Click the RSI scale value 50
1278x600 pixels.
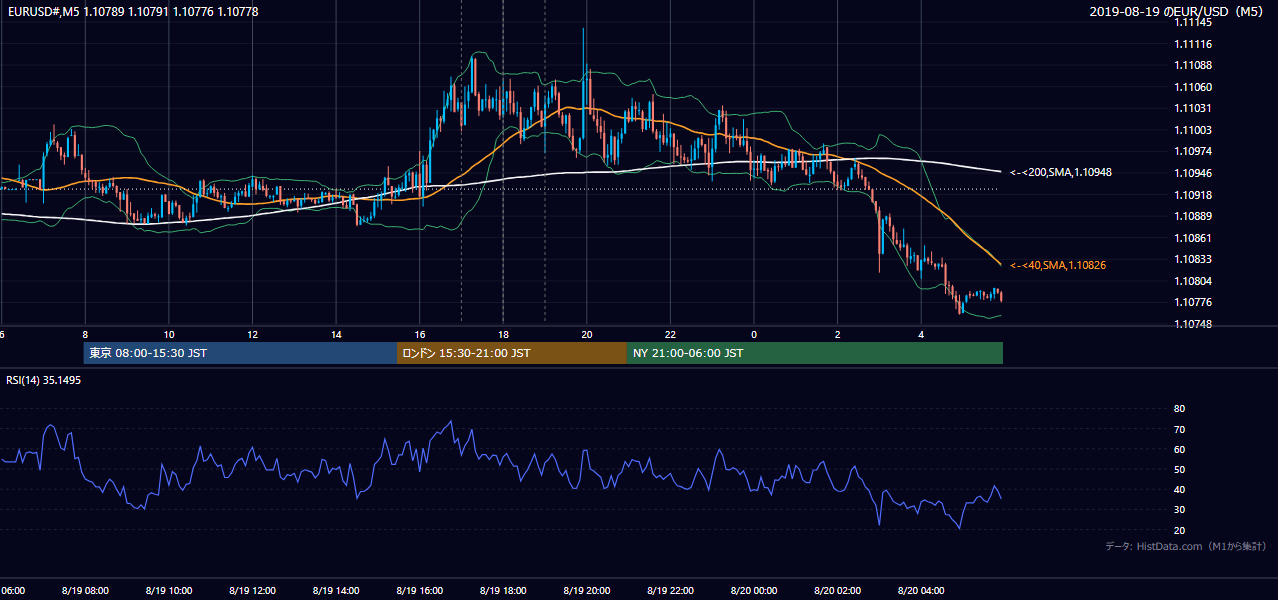[x=1179, y=469]
